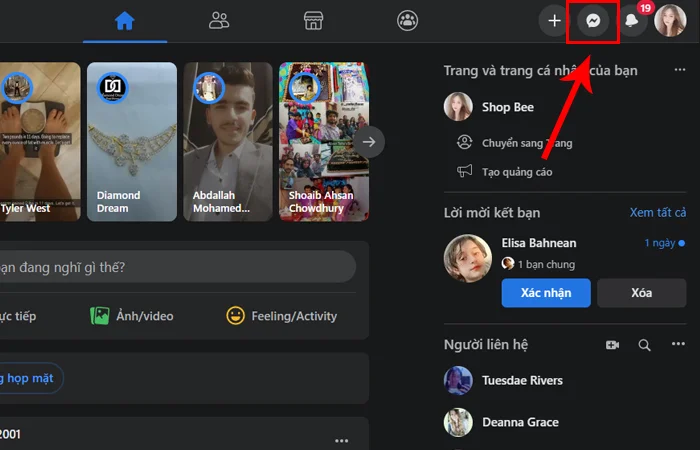Click Shop Bee's avatar

point(458,107)
